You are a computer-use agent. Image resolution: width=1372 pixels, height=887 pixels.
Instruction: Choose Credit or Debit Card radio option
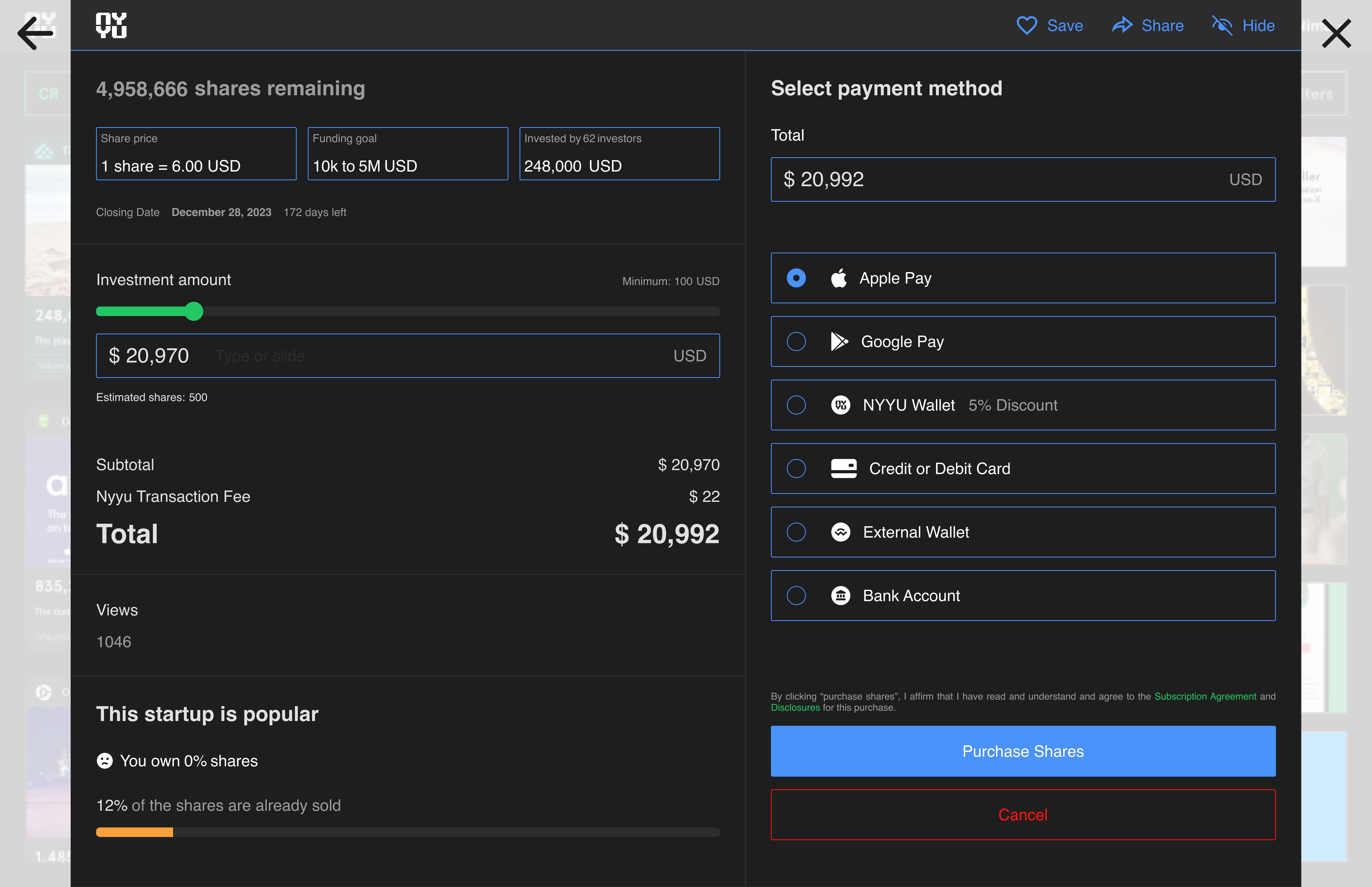pyautogui.click(x=796, y=468)
